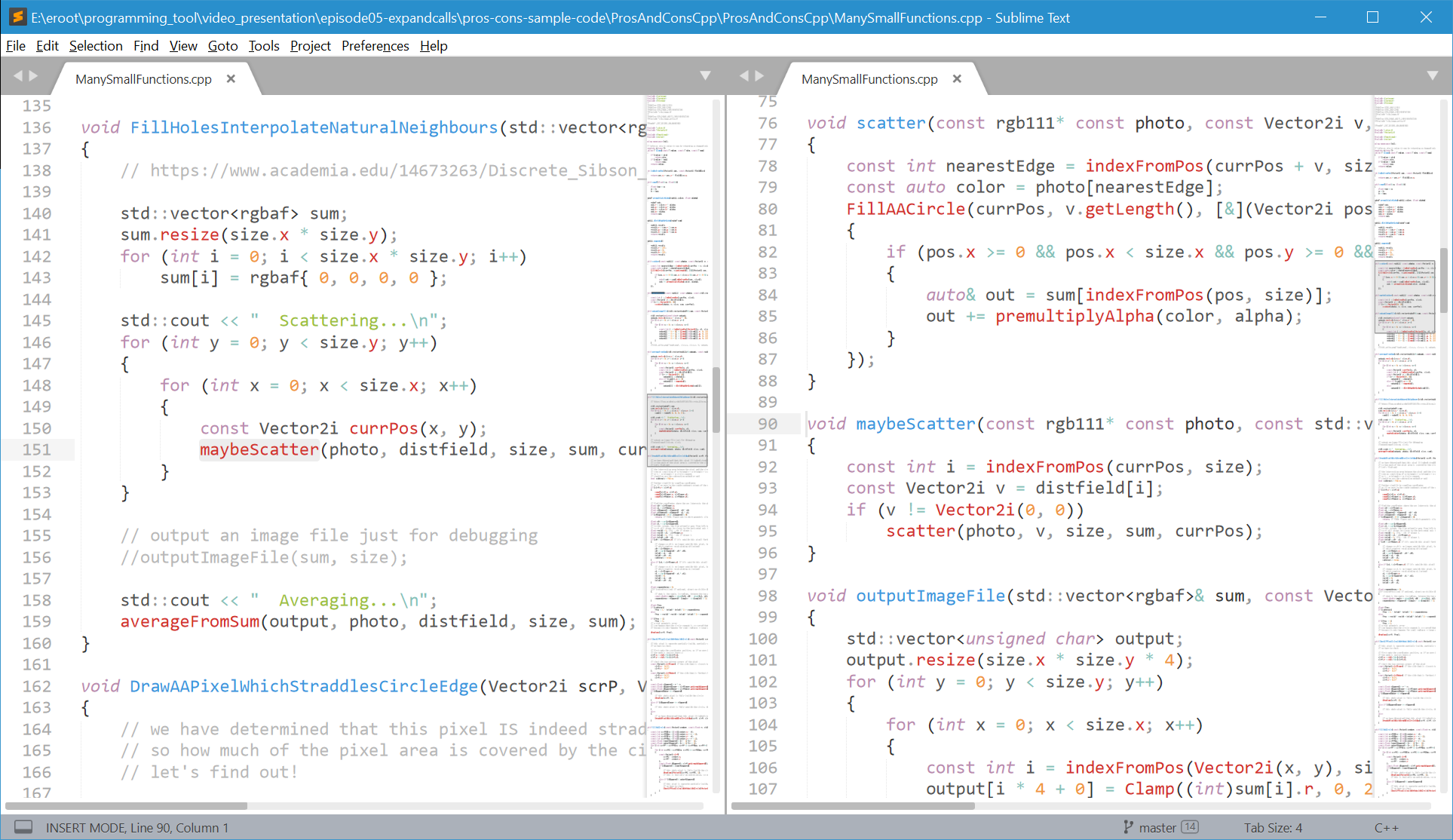Select left pane ManySmallFunctions.cpp tab

[143, 79]
